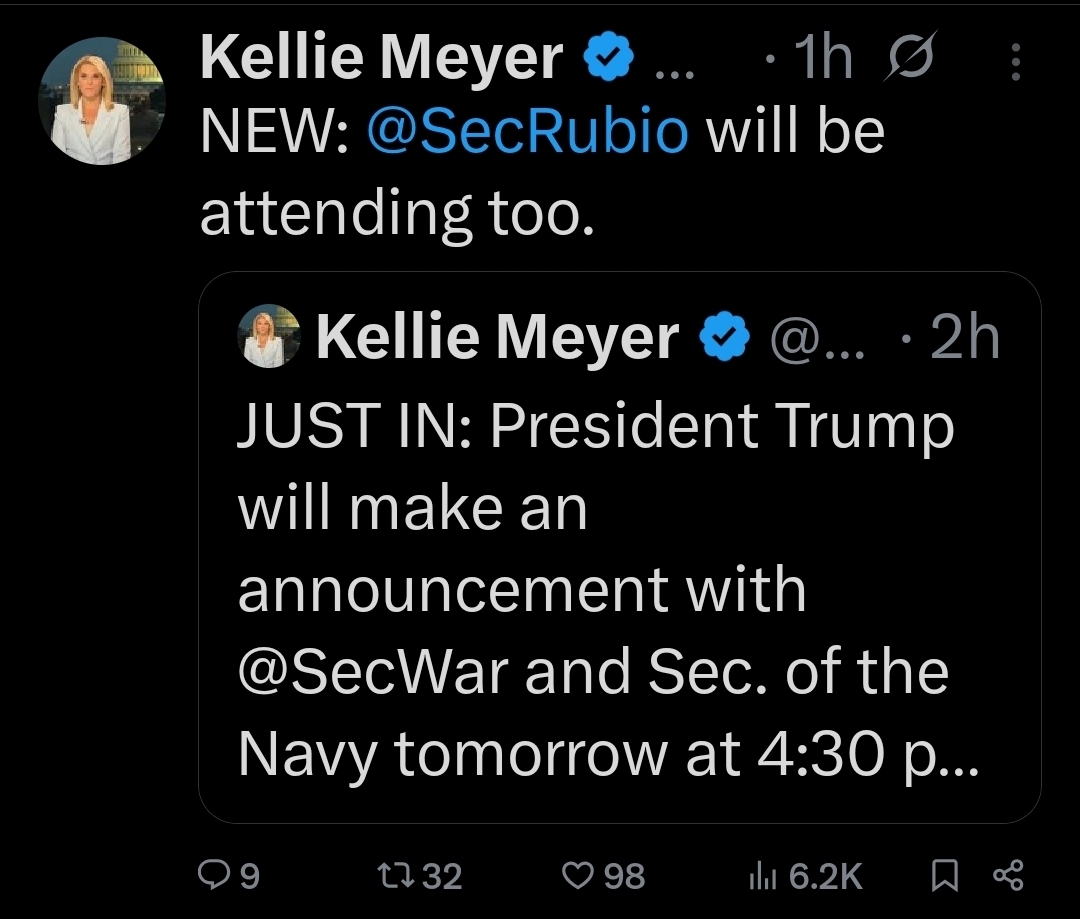This screenshot has height=919, width=1080.
Task: Open Kellie Meyer's large profile avatar
Action: pyautogui.click(x=100, y=100)
